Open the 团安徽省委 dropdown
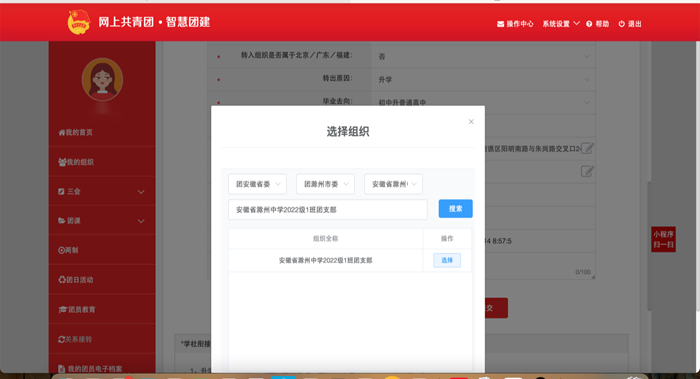 (x=257, y=184)
